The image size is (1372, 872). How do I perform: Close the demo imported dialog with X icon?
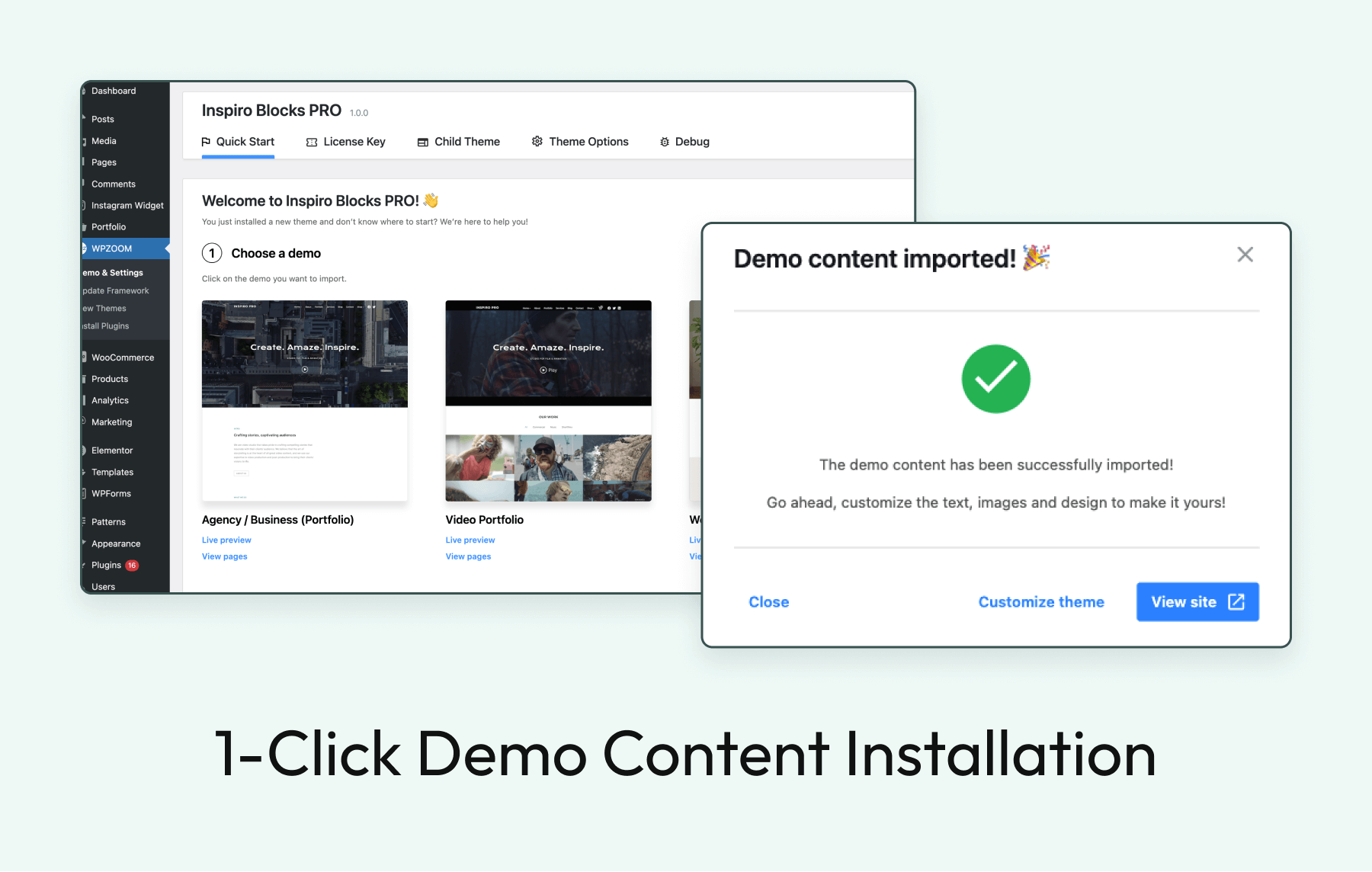(x=1245, y=255)
